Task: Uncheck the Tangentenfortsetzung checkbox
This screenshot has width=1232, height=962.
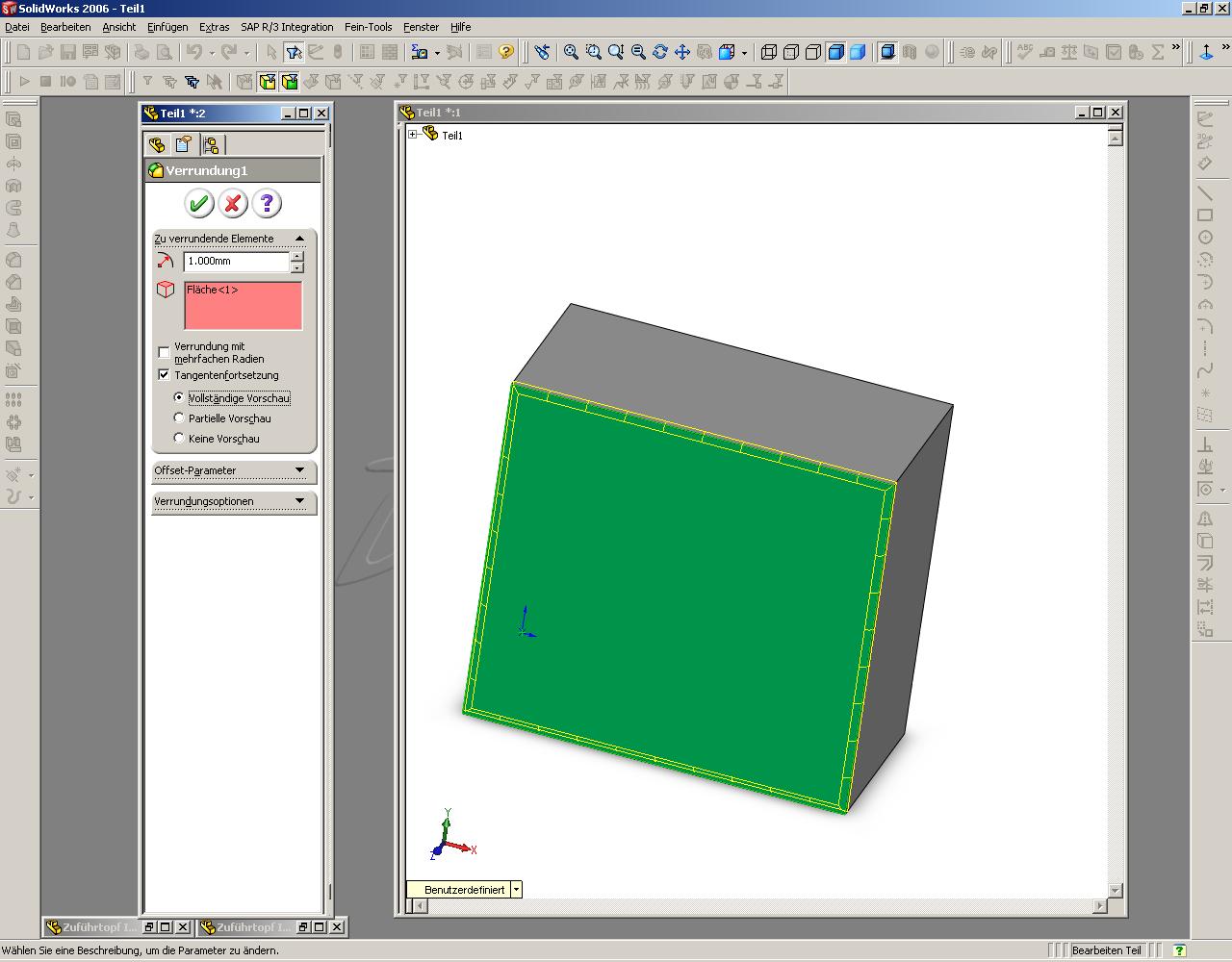Action: coord(164,375)
